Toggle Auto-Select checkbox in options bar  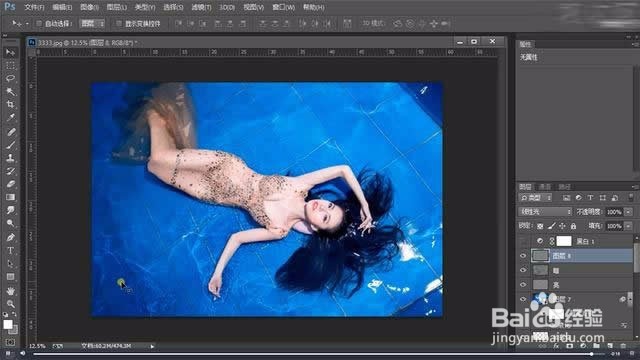click(39, 24)
